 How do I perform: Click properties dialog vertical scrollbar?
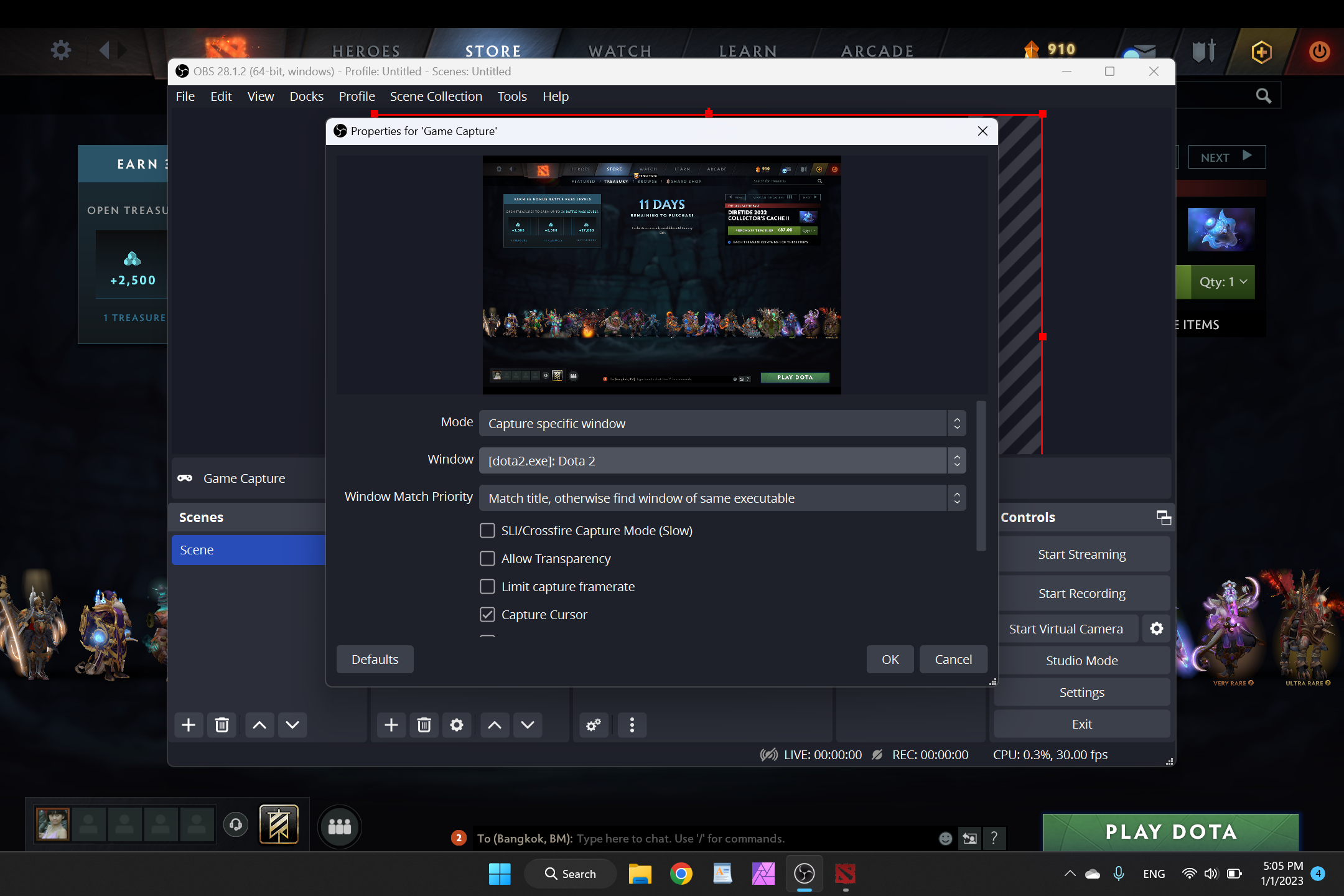(x=981, y=476)
